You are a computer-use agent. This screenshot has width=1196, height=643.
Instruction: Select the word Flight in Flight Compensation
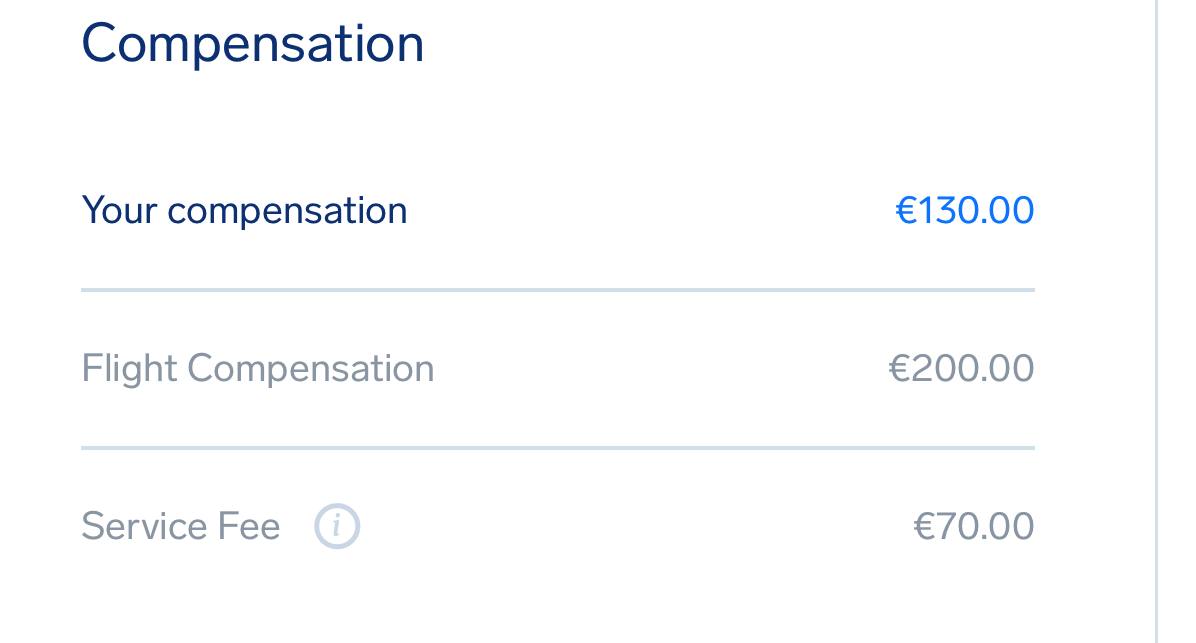[129, 368]
